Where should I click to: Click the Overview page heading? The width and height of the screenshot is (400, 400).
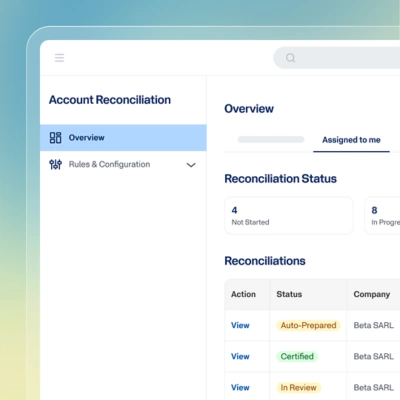pyautogui.click(x=249, y=109)
